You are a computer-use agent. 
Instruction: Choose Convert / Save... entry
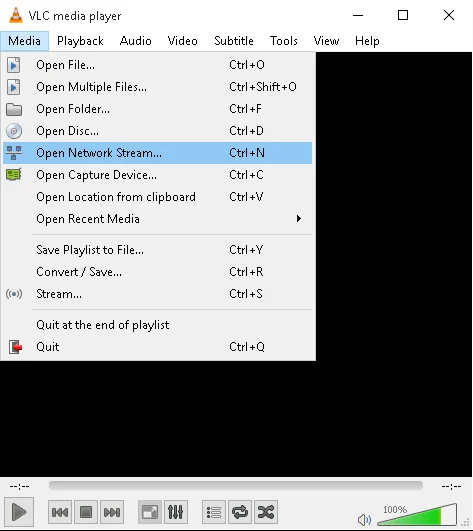(157, 272)
